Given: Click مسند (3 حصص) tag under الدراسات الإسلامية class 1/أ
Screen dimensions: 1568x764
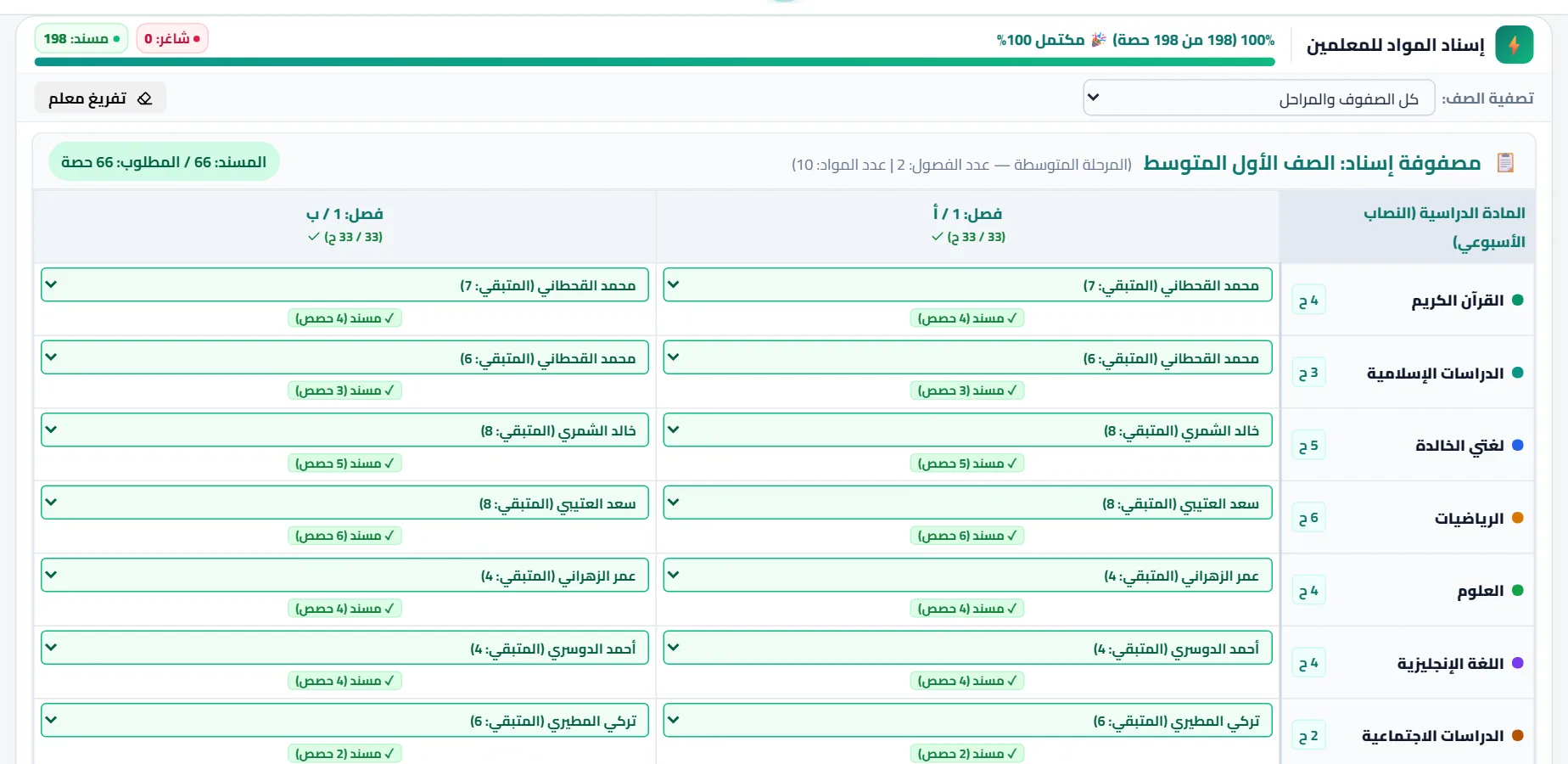Looking at the screenshot, I should point(967,390).
